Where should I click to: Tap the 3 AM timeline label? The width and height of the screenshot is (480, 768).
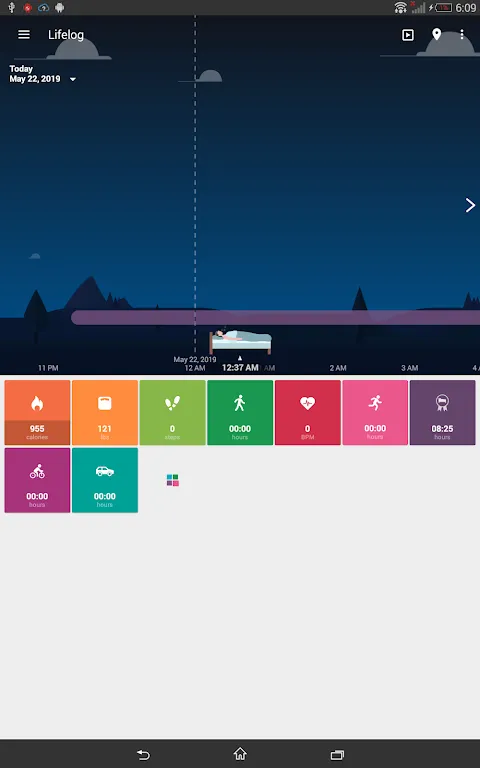pyautogui.click(x=409, y=368)
